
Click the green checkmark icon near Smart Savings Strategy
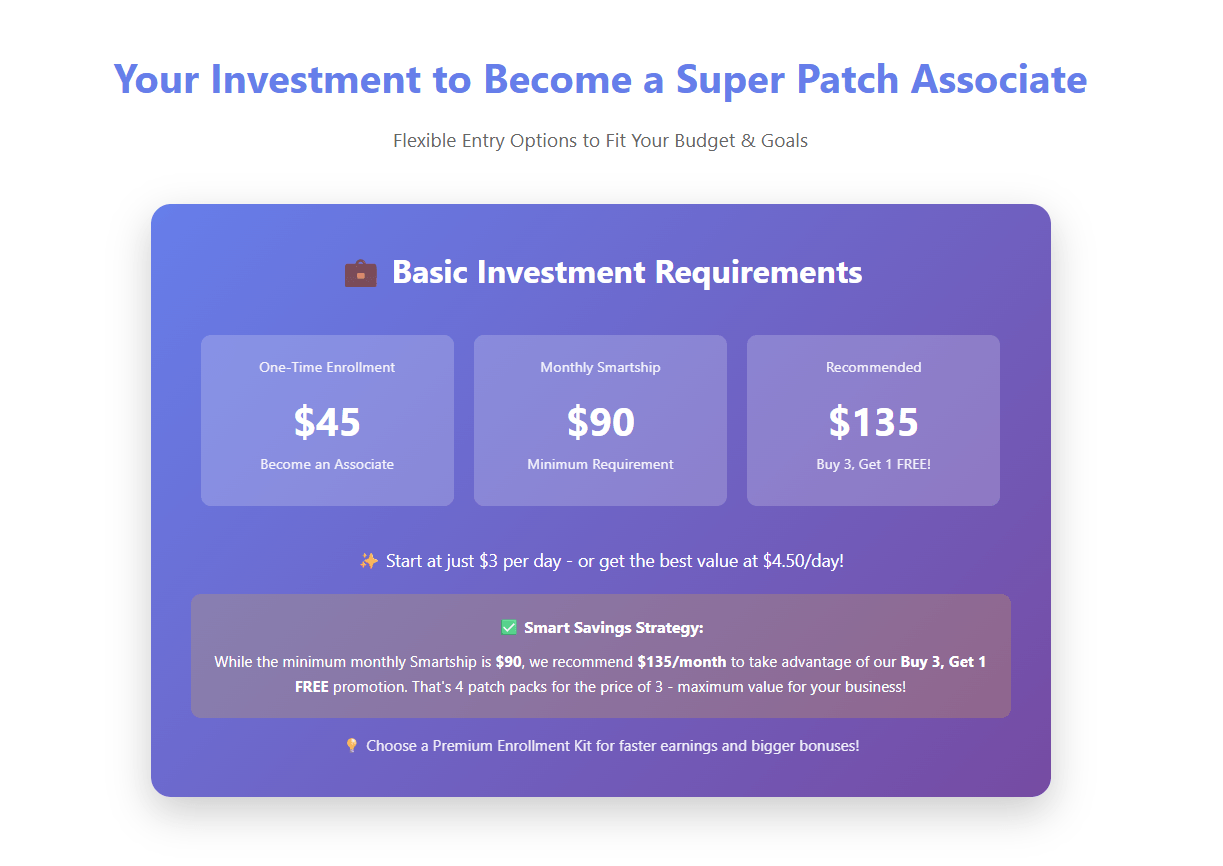point(509,628)
